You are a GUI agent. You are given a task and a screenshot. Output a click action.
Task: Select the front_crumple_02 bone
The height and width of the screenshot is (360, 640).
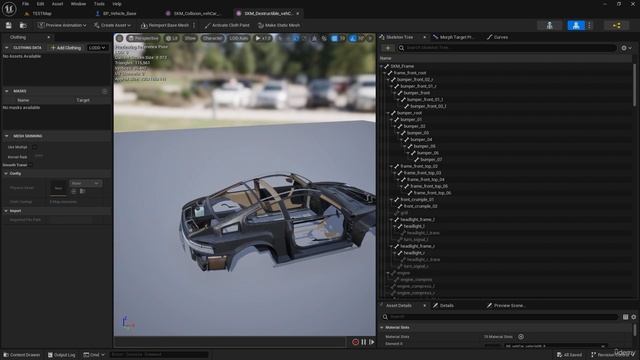[420, 206]
